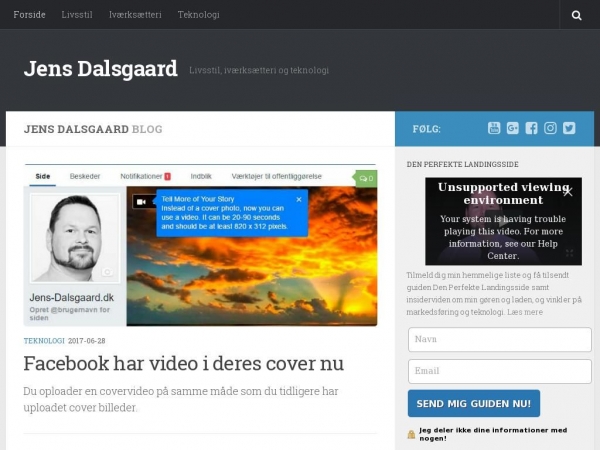Click the FØLG: label
This screenshot has height=450, width=600.
pyautogui.click(x=427, y=129)
